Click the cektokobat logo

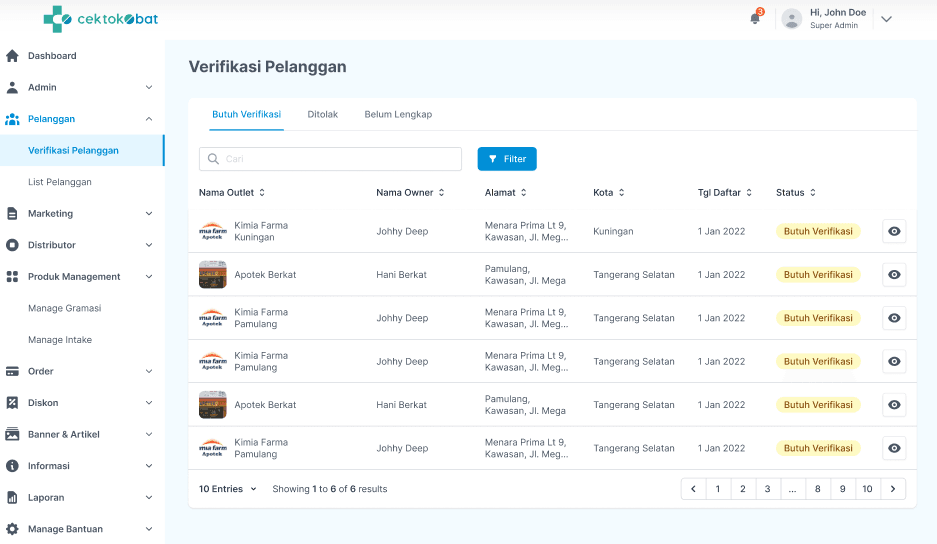[101, 19]
